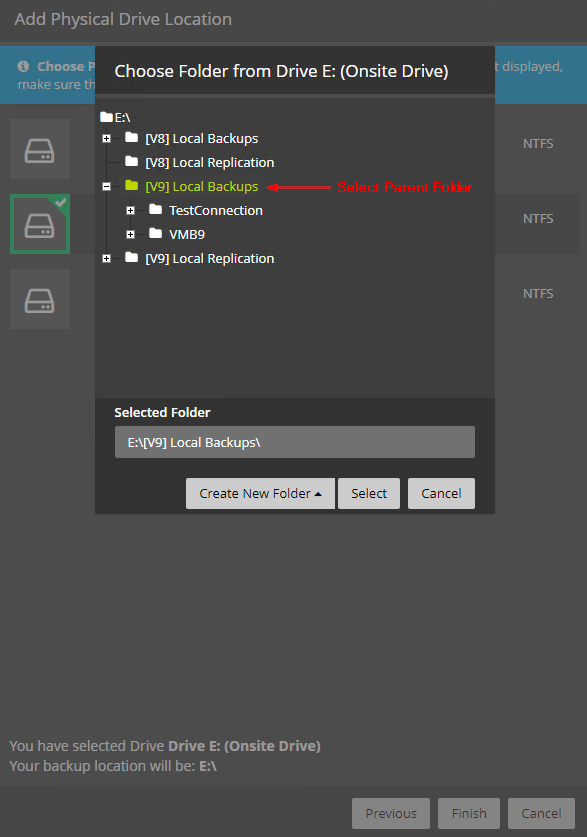Click the TestConnection folder icon
587x837 pixels.
[155, 209]
